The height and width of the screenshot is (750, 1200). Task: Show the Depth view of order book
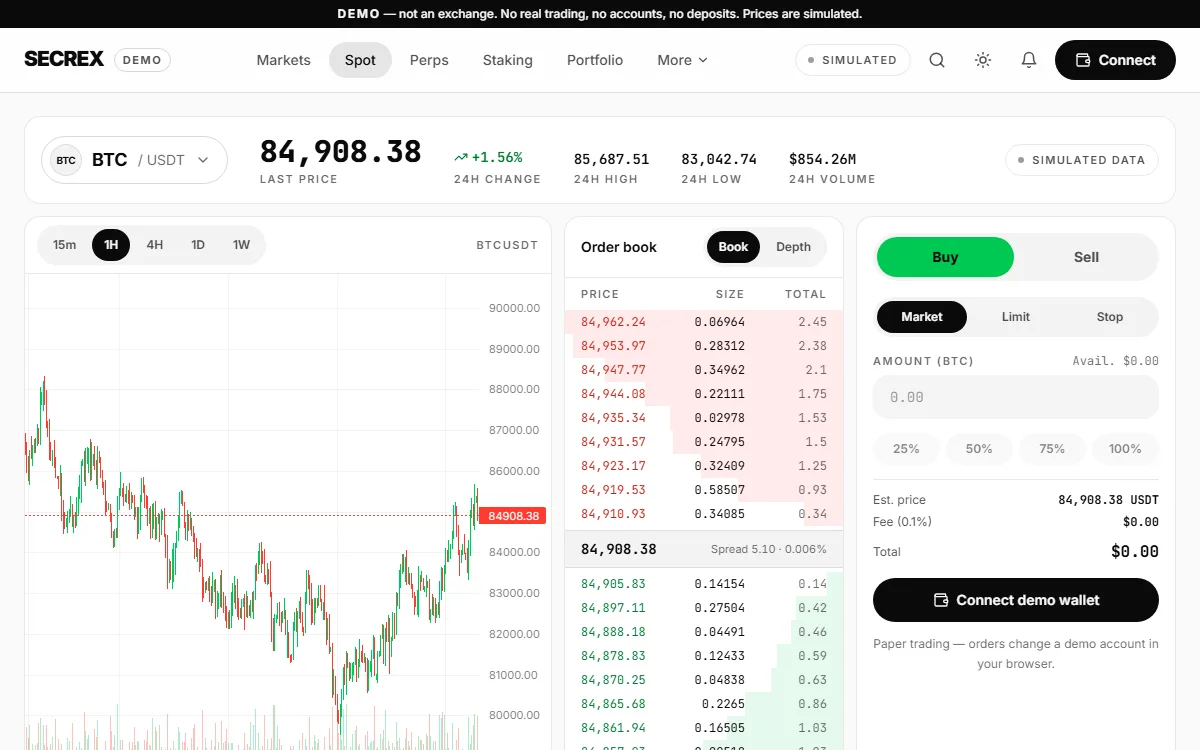point(794,247)
